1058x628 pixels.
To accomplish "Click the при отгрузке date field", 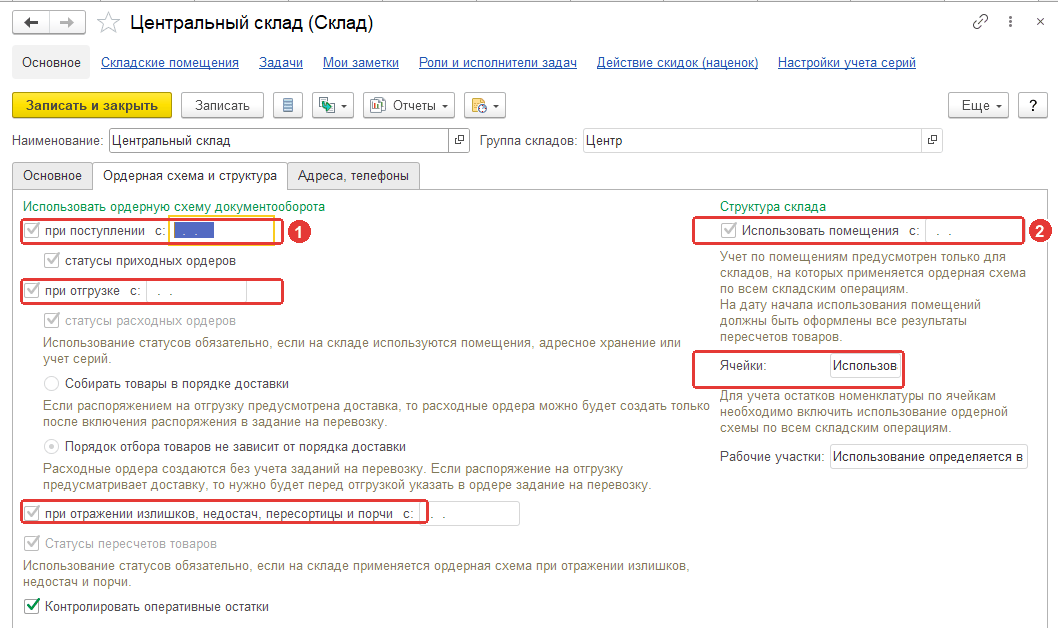I will click(196, 291).
